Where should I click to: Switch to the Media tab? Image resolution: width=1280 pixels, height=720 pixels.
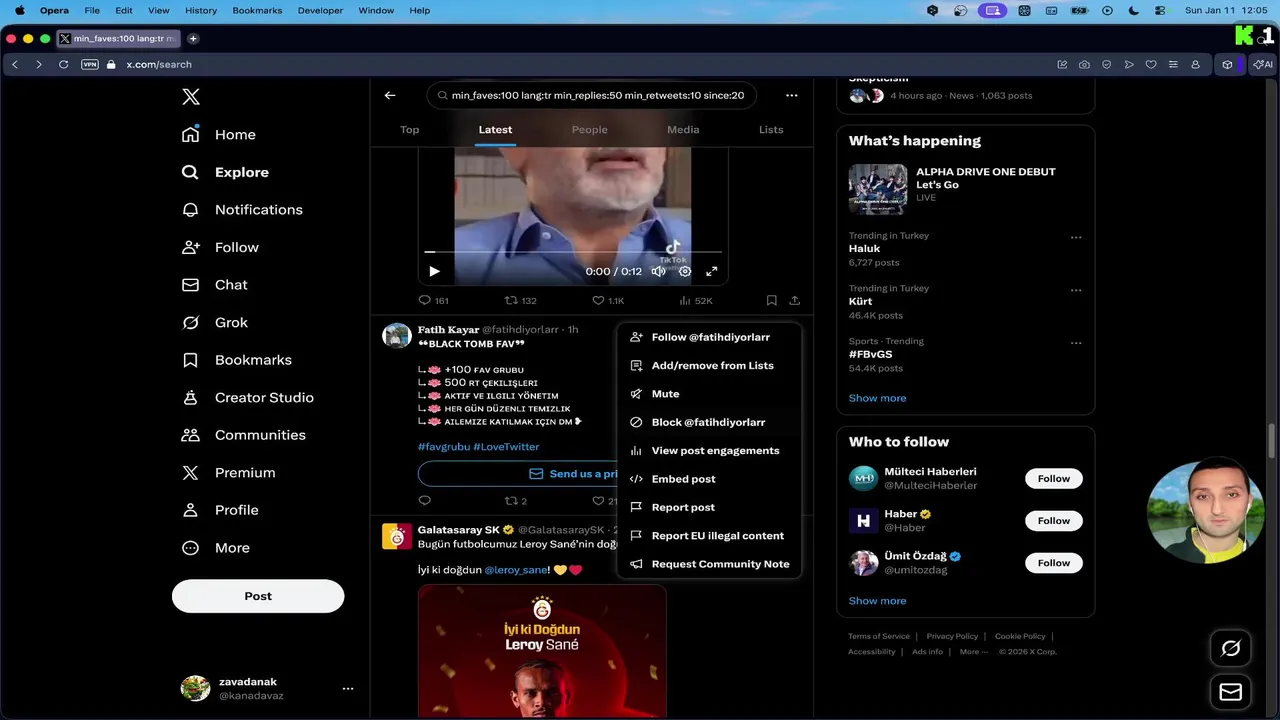[x=683, y=130]
